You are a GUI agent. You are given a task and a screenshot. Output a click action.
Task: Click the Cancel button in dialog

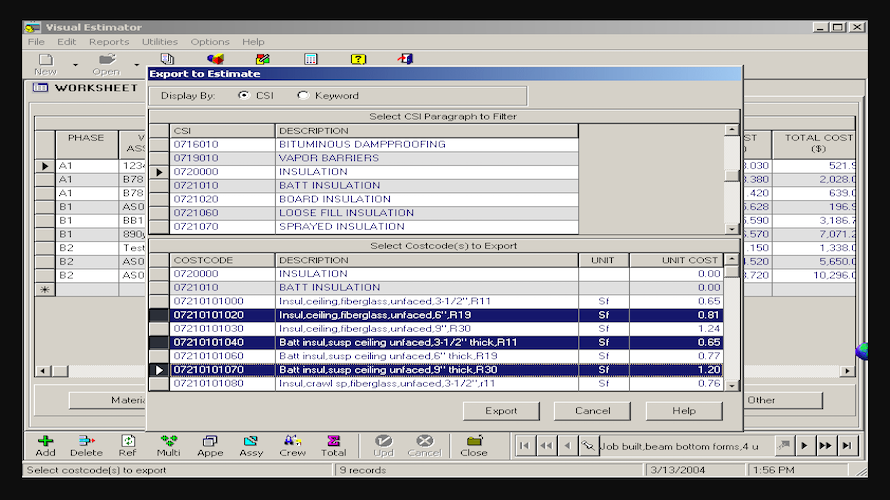592,411
